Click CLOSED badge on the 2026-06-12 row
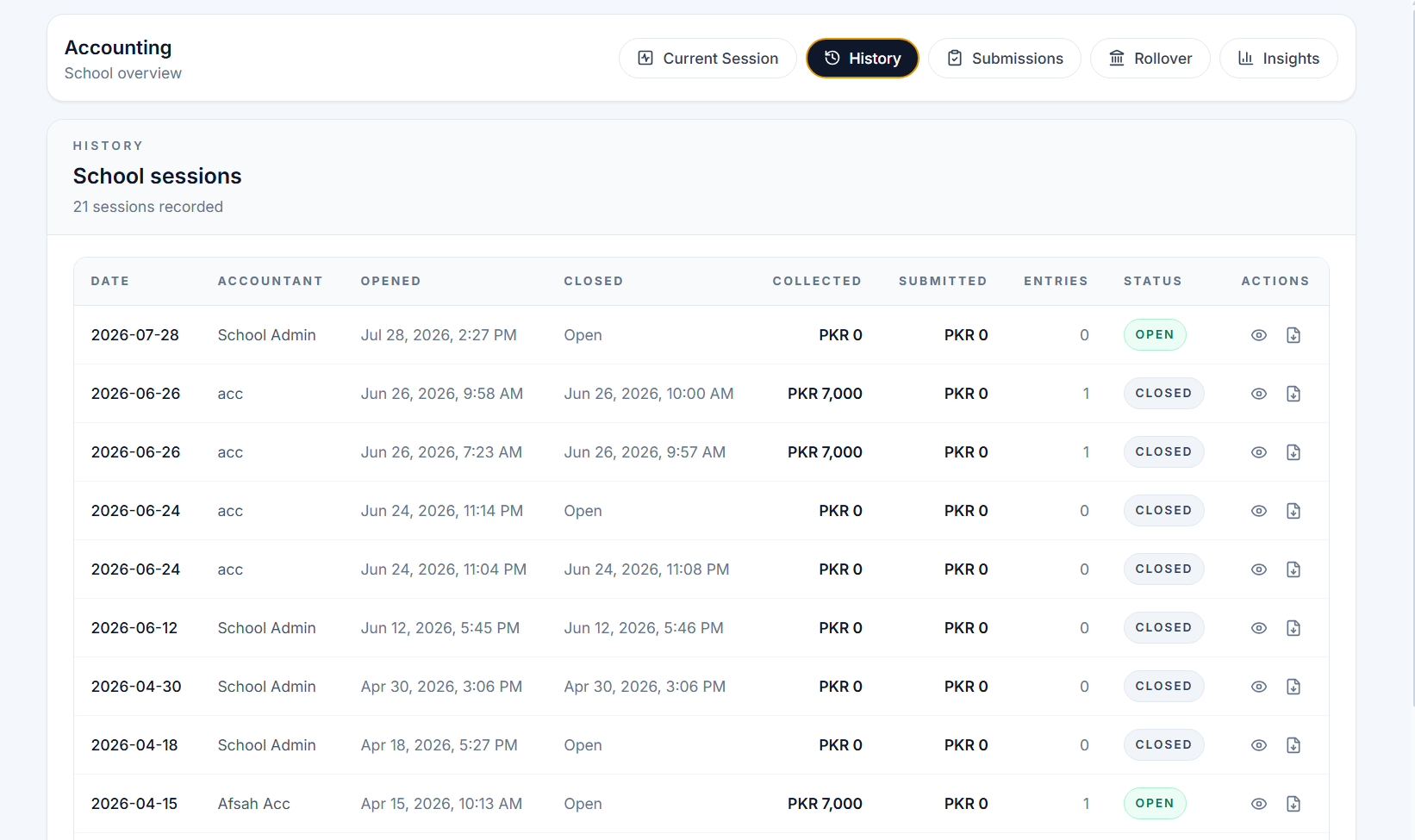The image size is (1415, 840). [x=1163, y=628]
